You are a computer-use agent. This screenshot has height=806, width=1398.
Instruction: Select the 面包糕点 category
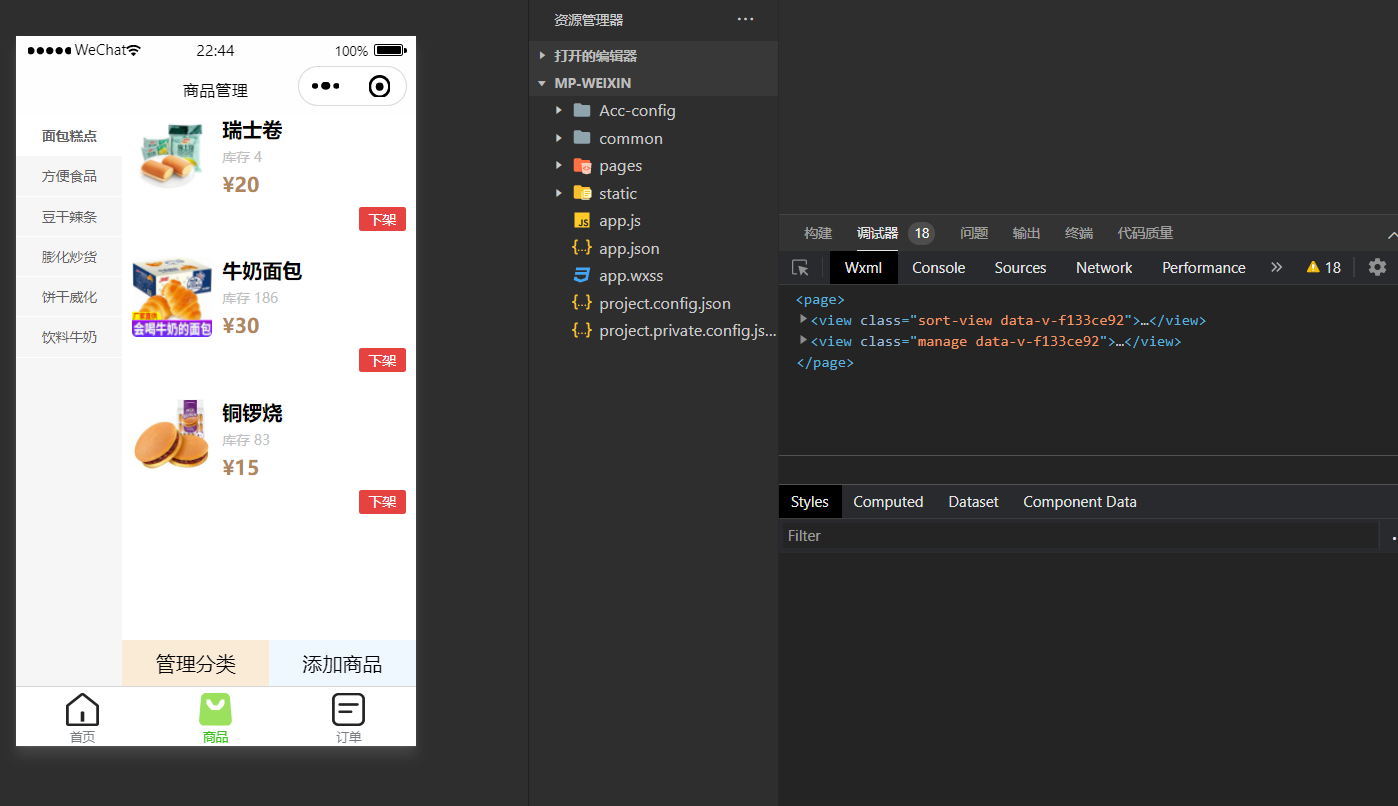69,136
